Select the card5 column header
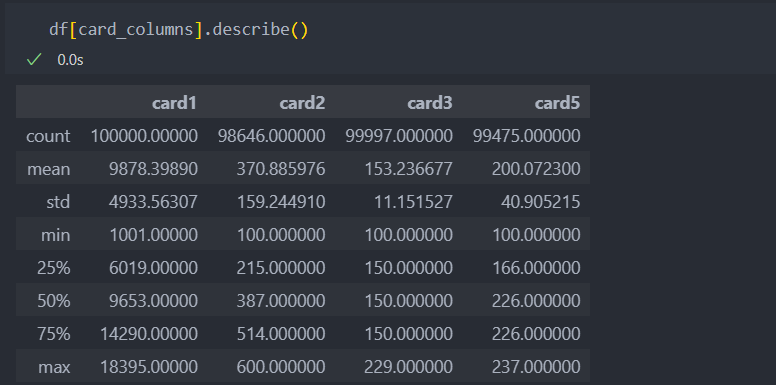Screen dimensions: 776x385 557,103
